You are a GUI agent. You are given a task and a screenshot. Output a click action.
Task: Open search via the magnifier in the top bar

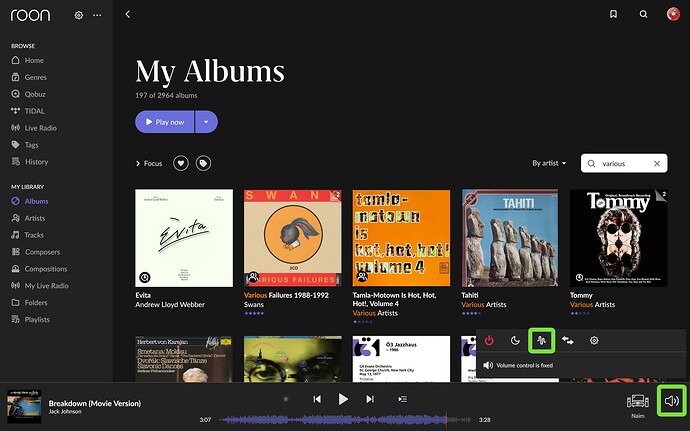point(643,15)
